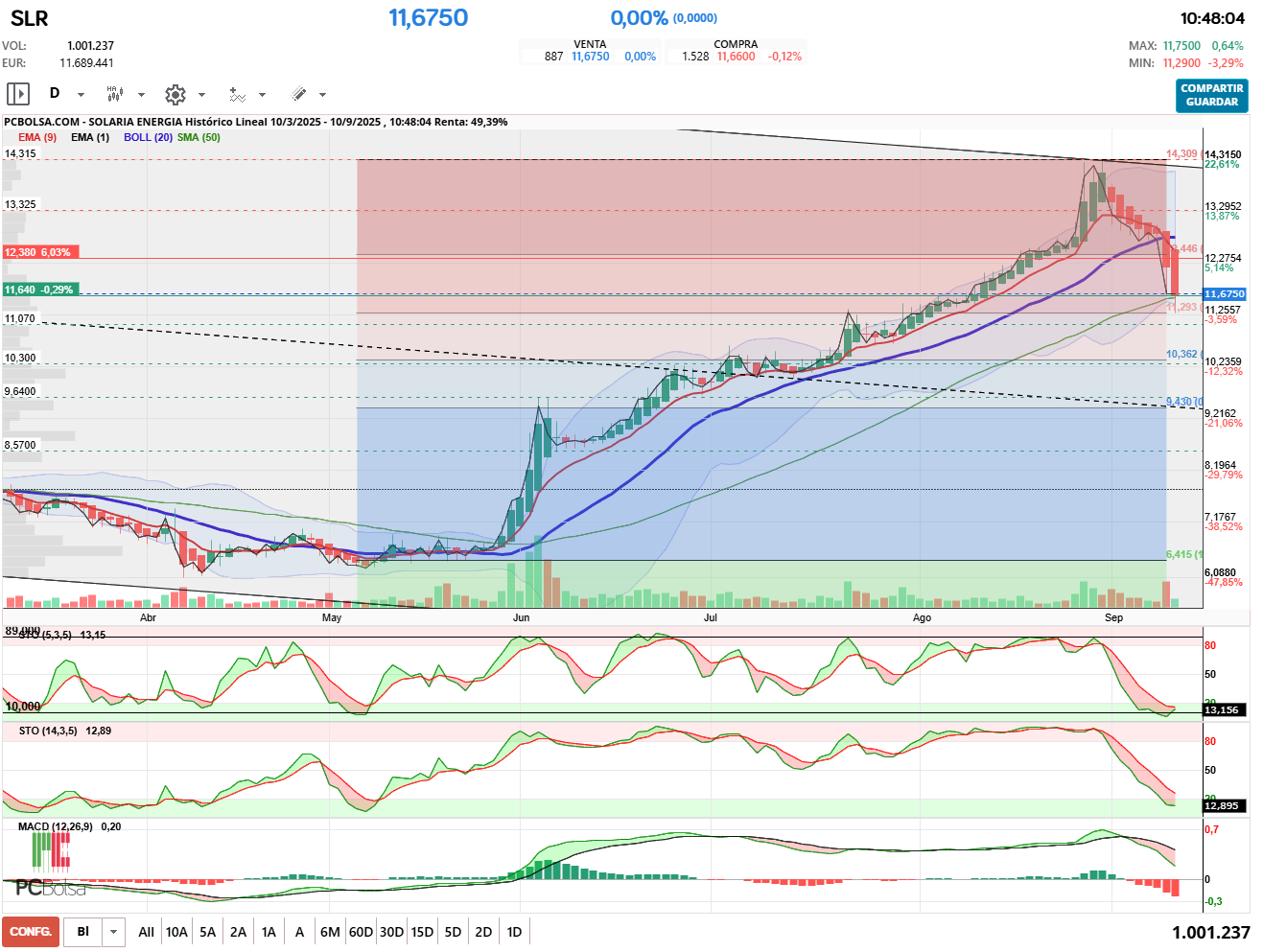Click the blue 11,6750 current price tag
Viewport: 1263px width, 952px height.
pos(1225,294)
